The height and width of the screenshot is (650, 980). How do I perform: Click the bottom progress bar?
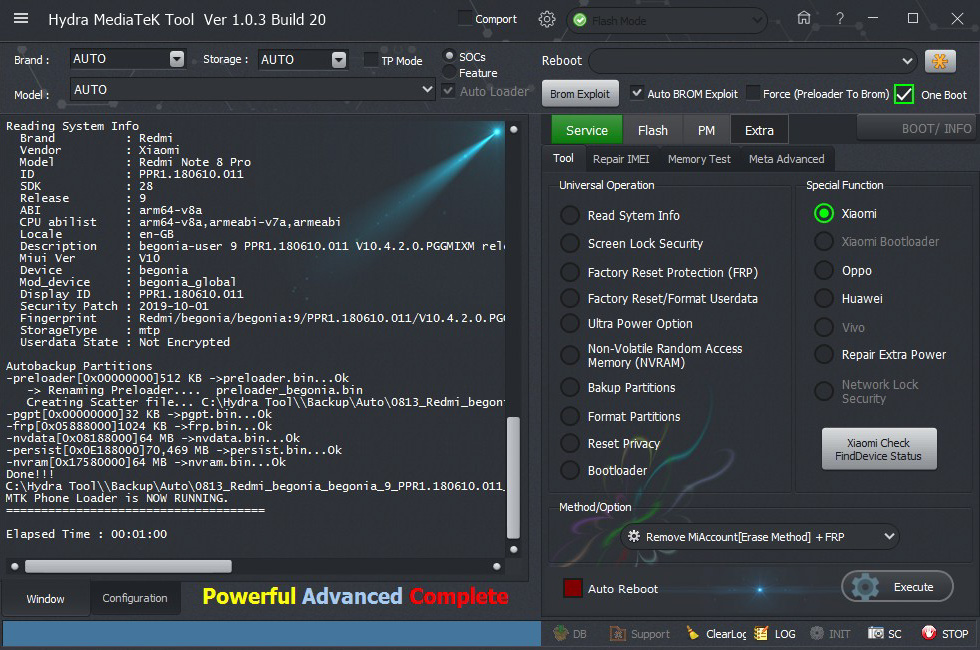tap(271, 633)
